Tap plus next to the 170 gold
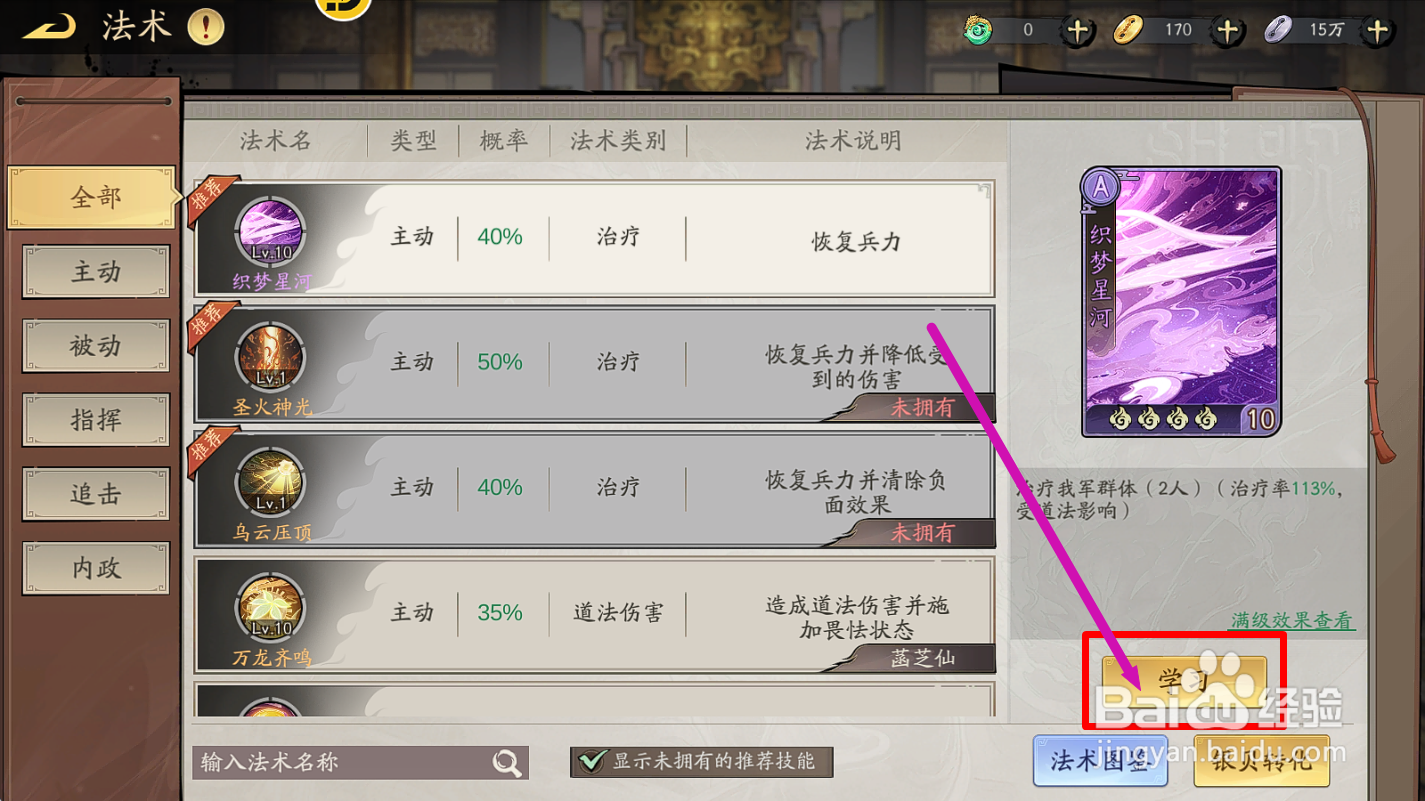The image size is (1425, 801). [x=1228, y=30]
